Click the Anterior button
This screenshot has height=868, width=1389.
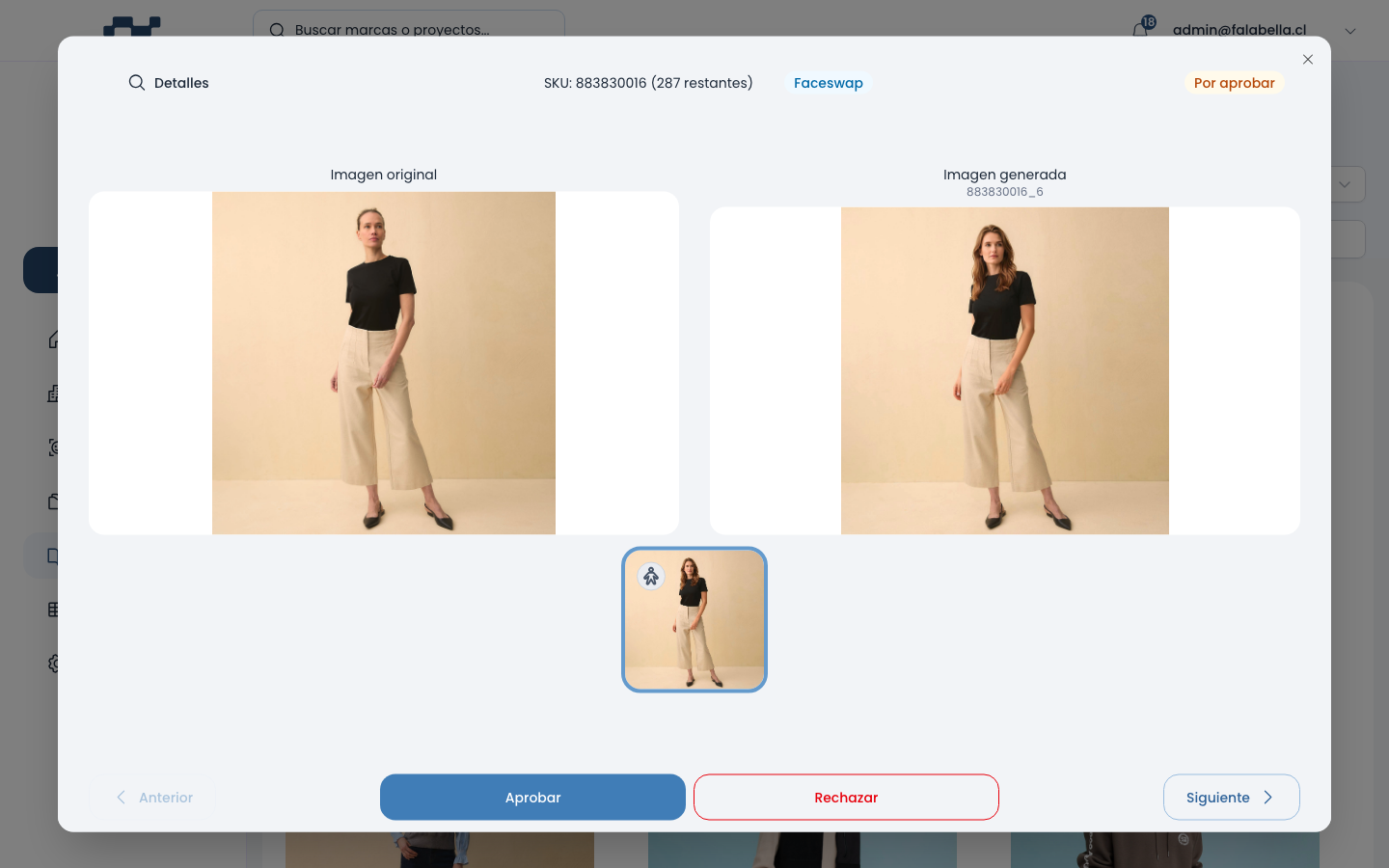pyautogui.click(x=152, y=798)
